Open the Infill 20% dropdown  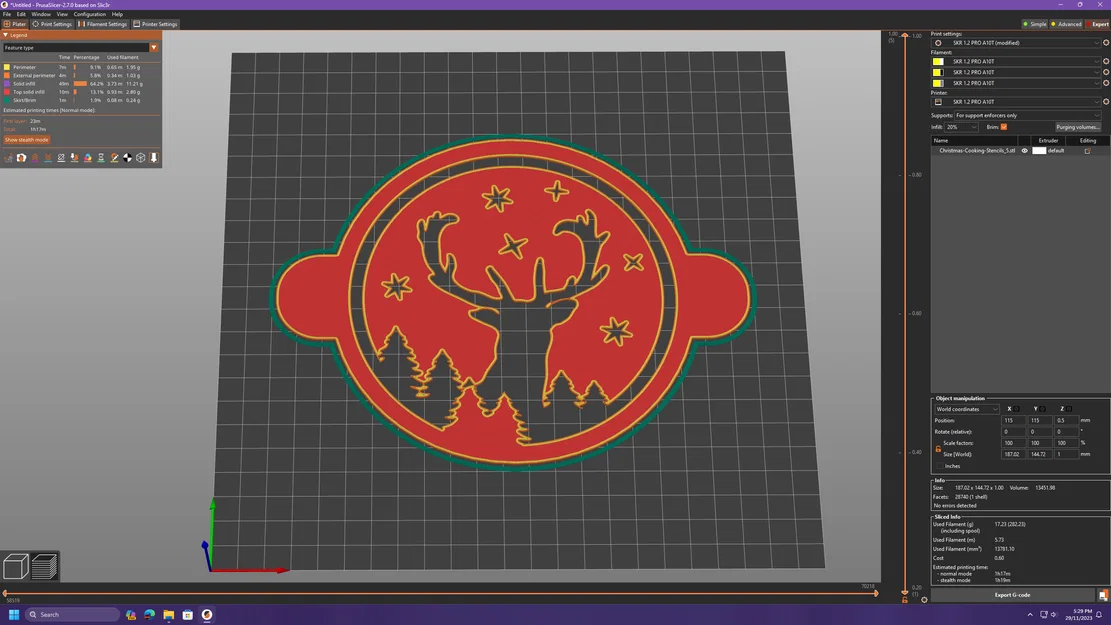[x=961, y=128]
